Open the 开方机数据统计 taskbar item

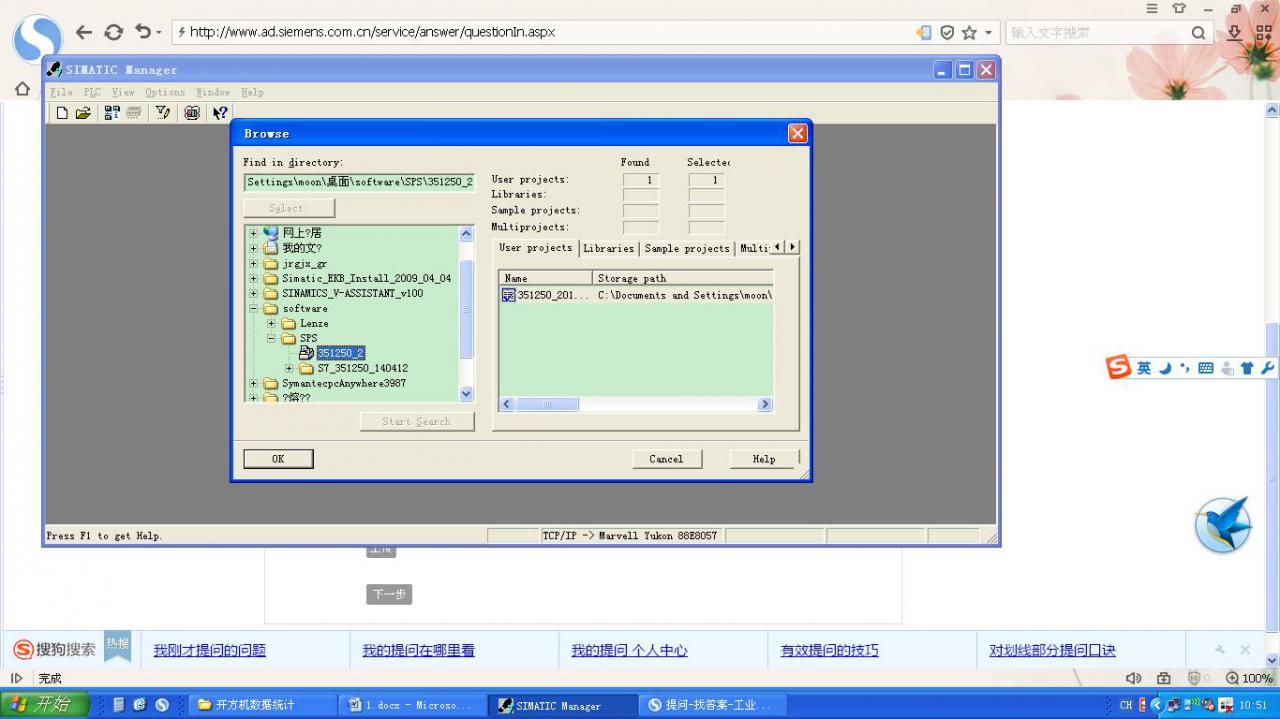tap(262, 705)
